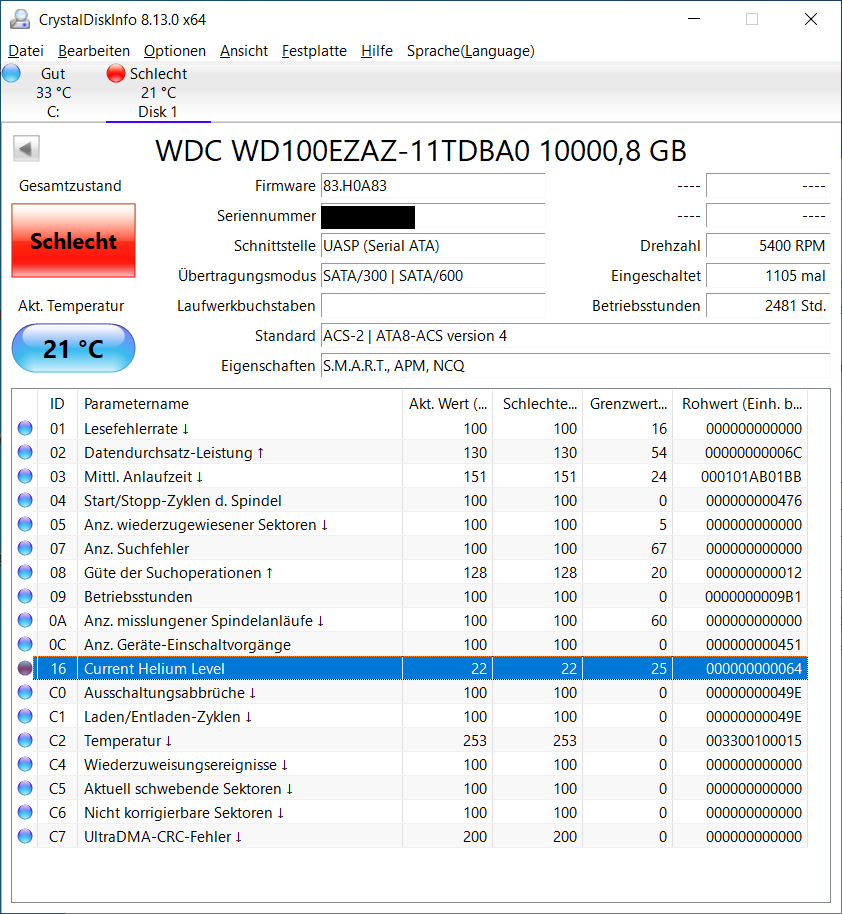842x914 pixels.
Task: Click the Firmware field 83.H0A83
Action: tap(433, 186)
